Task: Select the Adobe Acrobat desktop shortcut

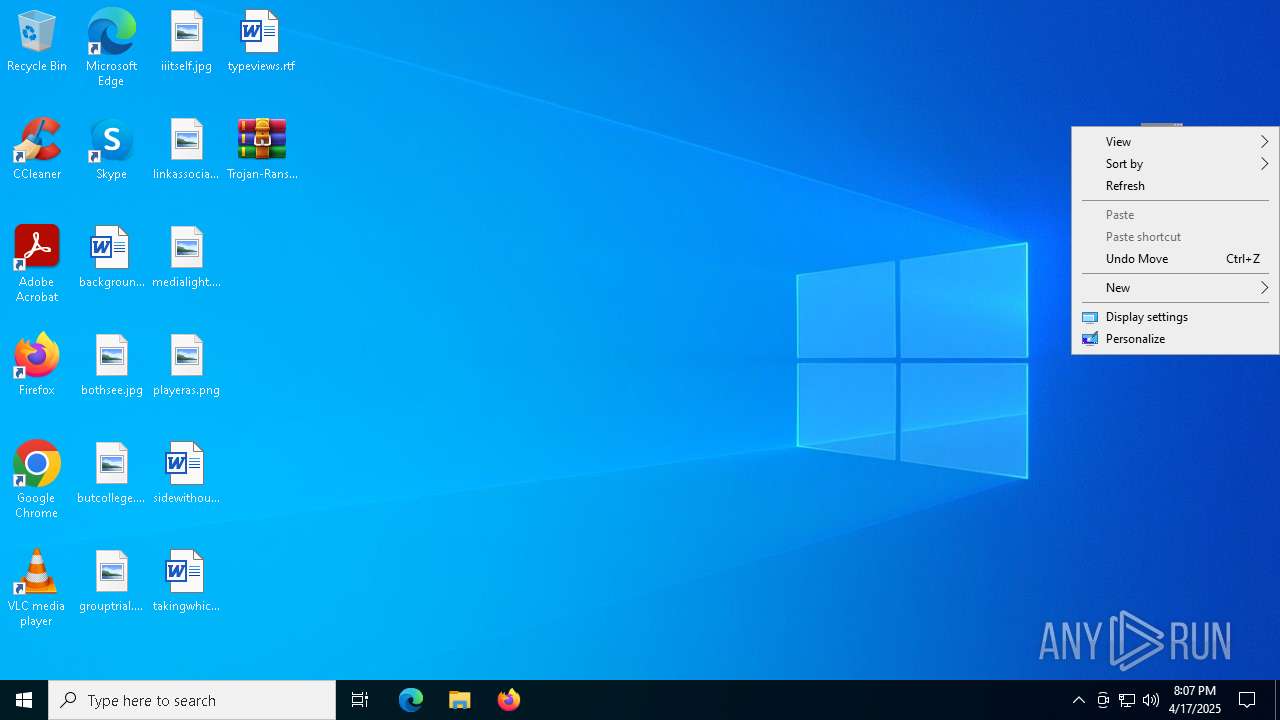Action: [37, 264]
